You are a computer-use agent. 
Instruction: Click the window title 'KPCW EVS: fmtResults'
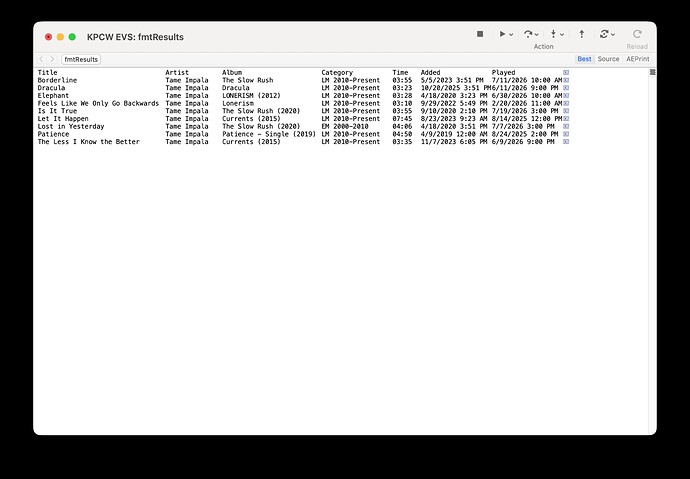[135, 37]
